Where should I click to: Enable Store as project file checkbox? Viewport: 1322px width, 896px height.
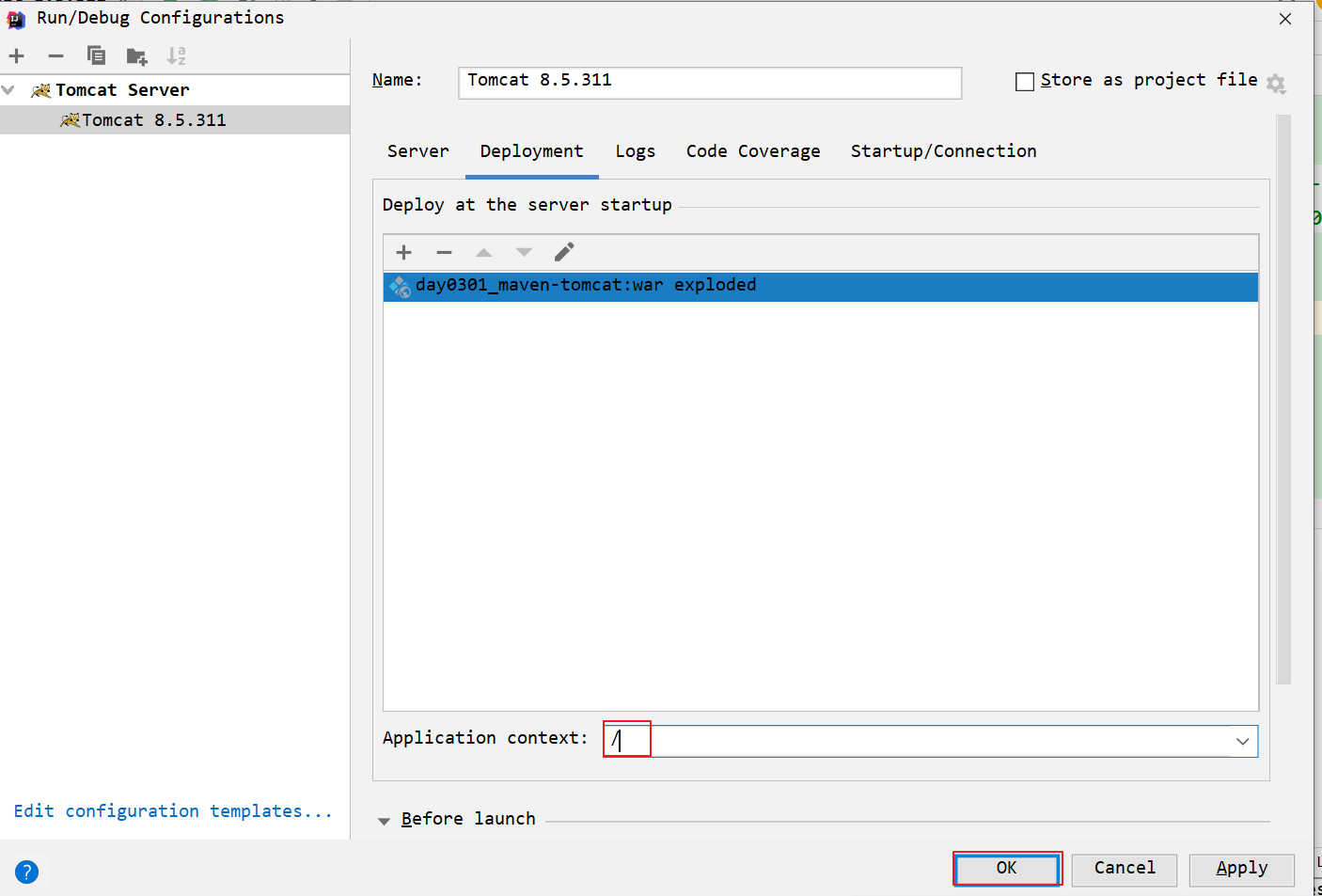coord(1025,82)
